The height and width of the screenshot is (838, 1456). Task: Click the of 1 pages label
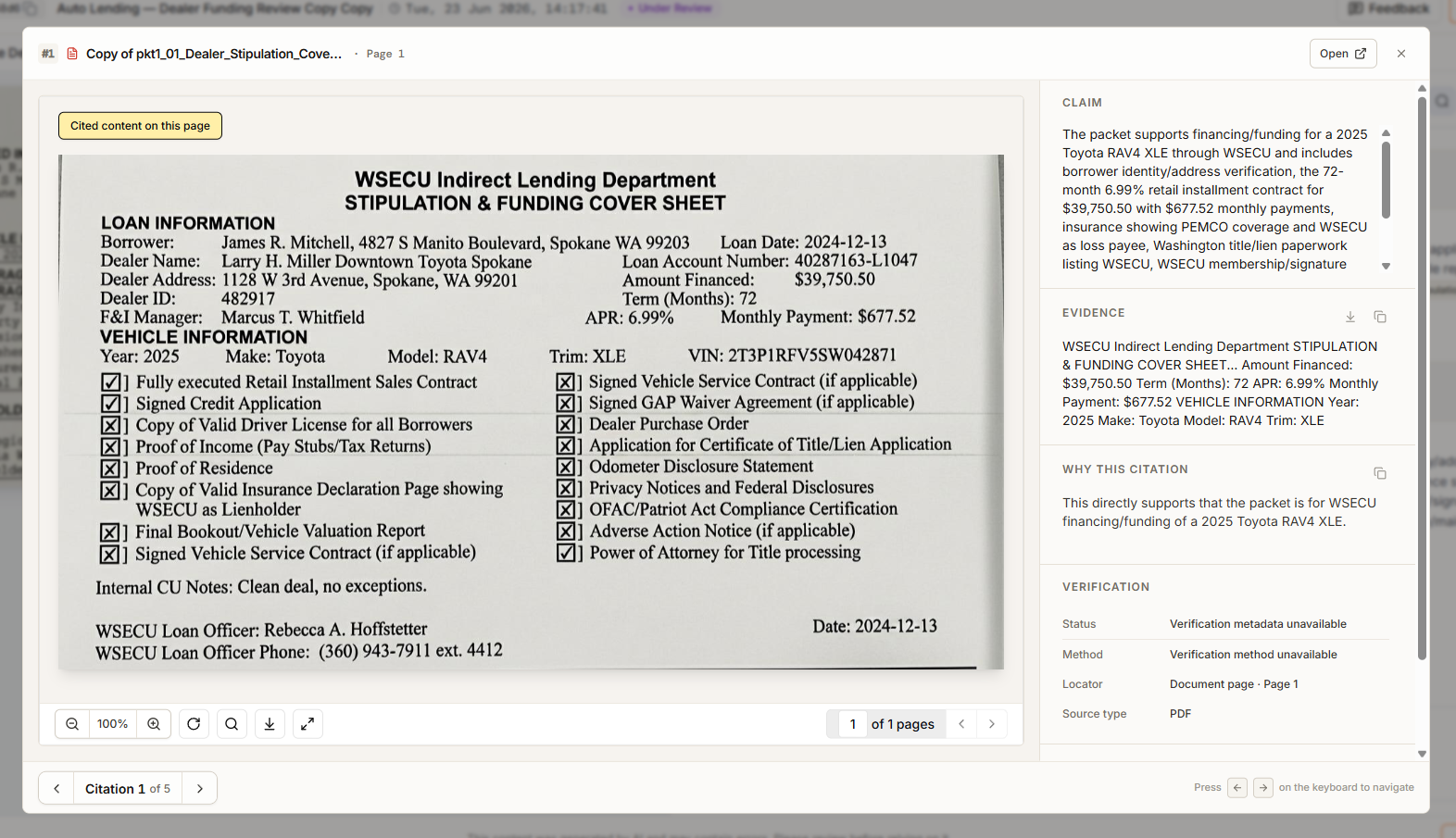coord(903,724)
